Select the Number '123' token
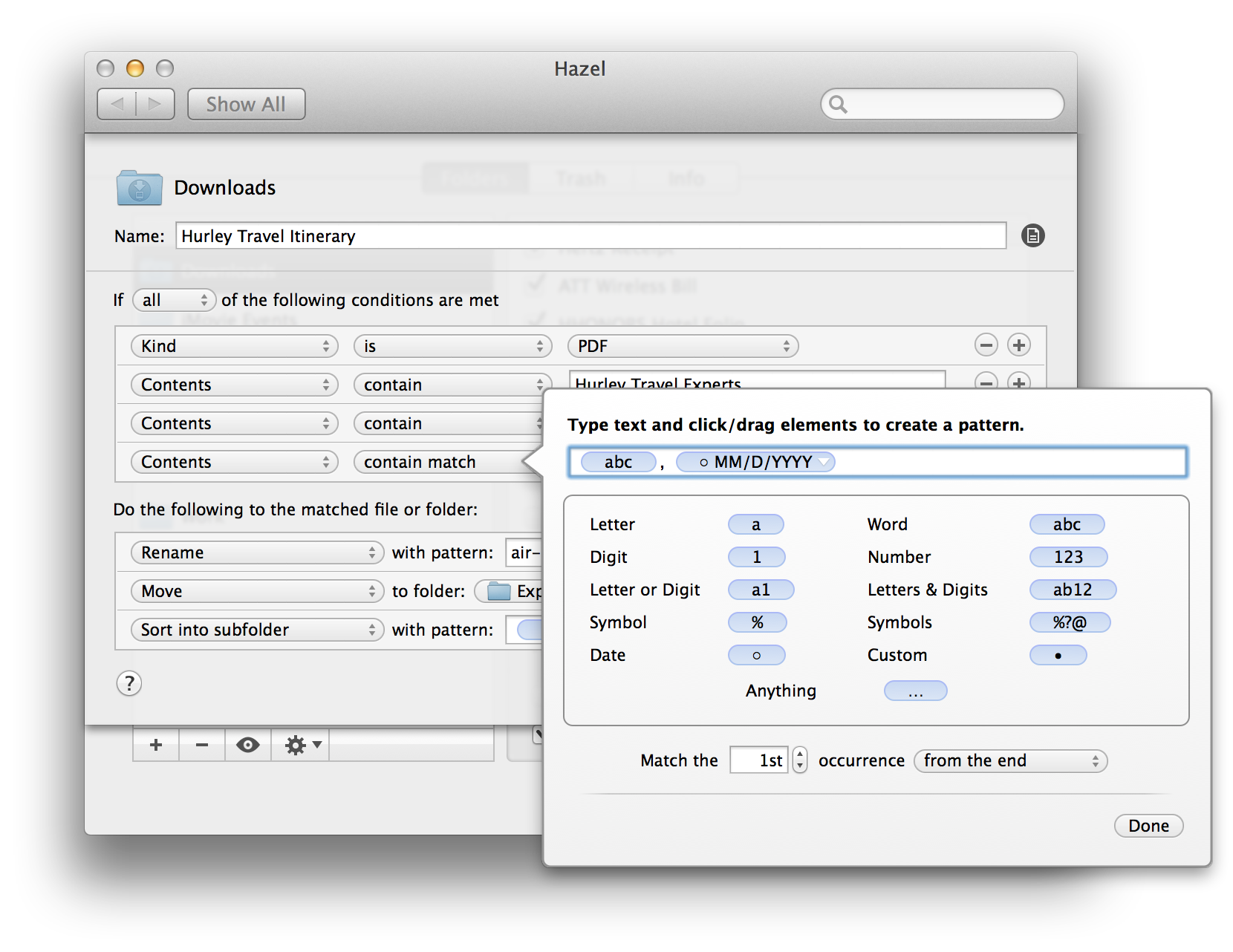Screen dimensions: 1233x952 click(1069, 557)
